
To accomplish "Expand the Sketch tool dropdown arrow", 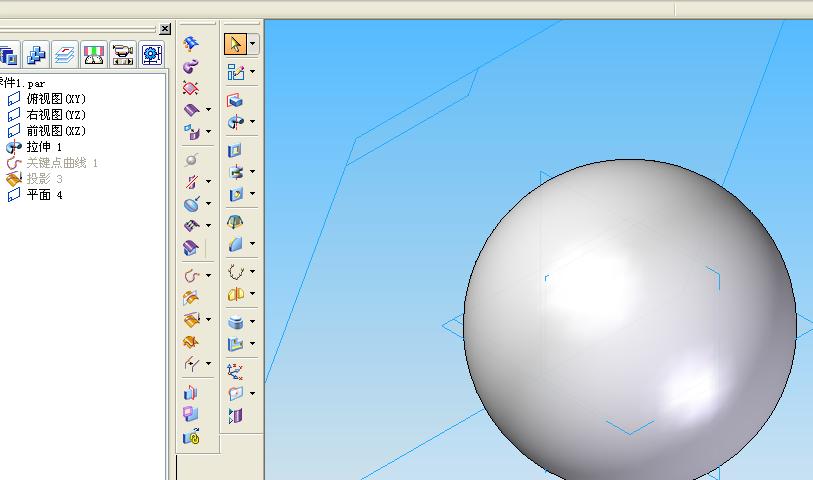I will pos(253,72).
